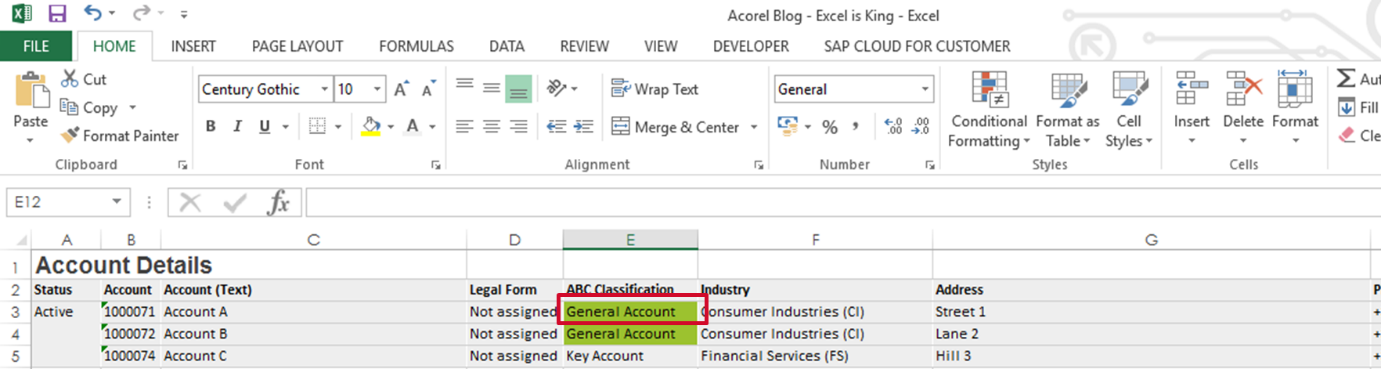Toggle bottom align for cell text

pos(518,88)
